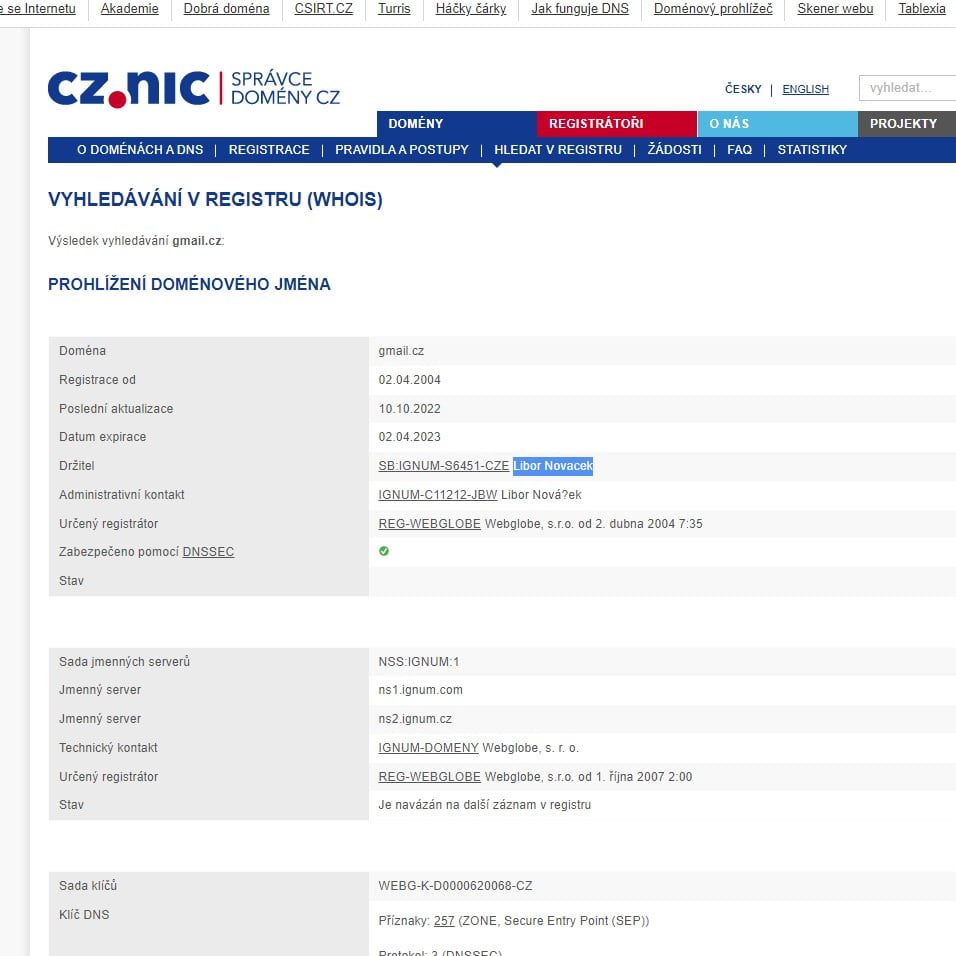The image size is (956, 956).
Task: Select the Hledat v registru menu item
Action: [558, 150]
